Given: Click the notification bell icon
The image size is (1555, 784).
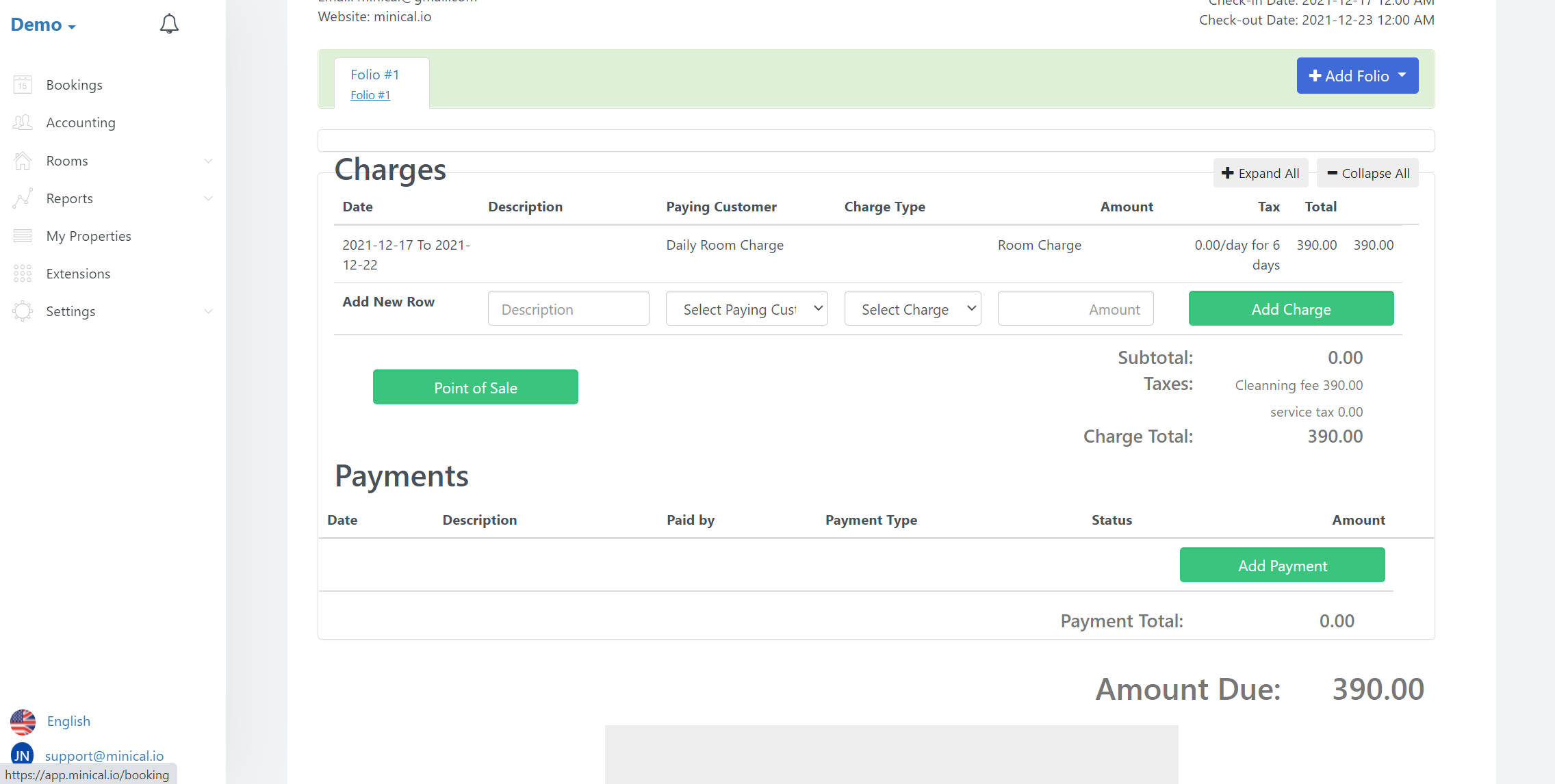Looking at the screenshot, I should (169, 25).
